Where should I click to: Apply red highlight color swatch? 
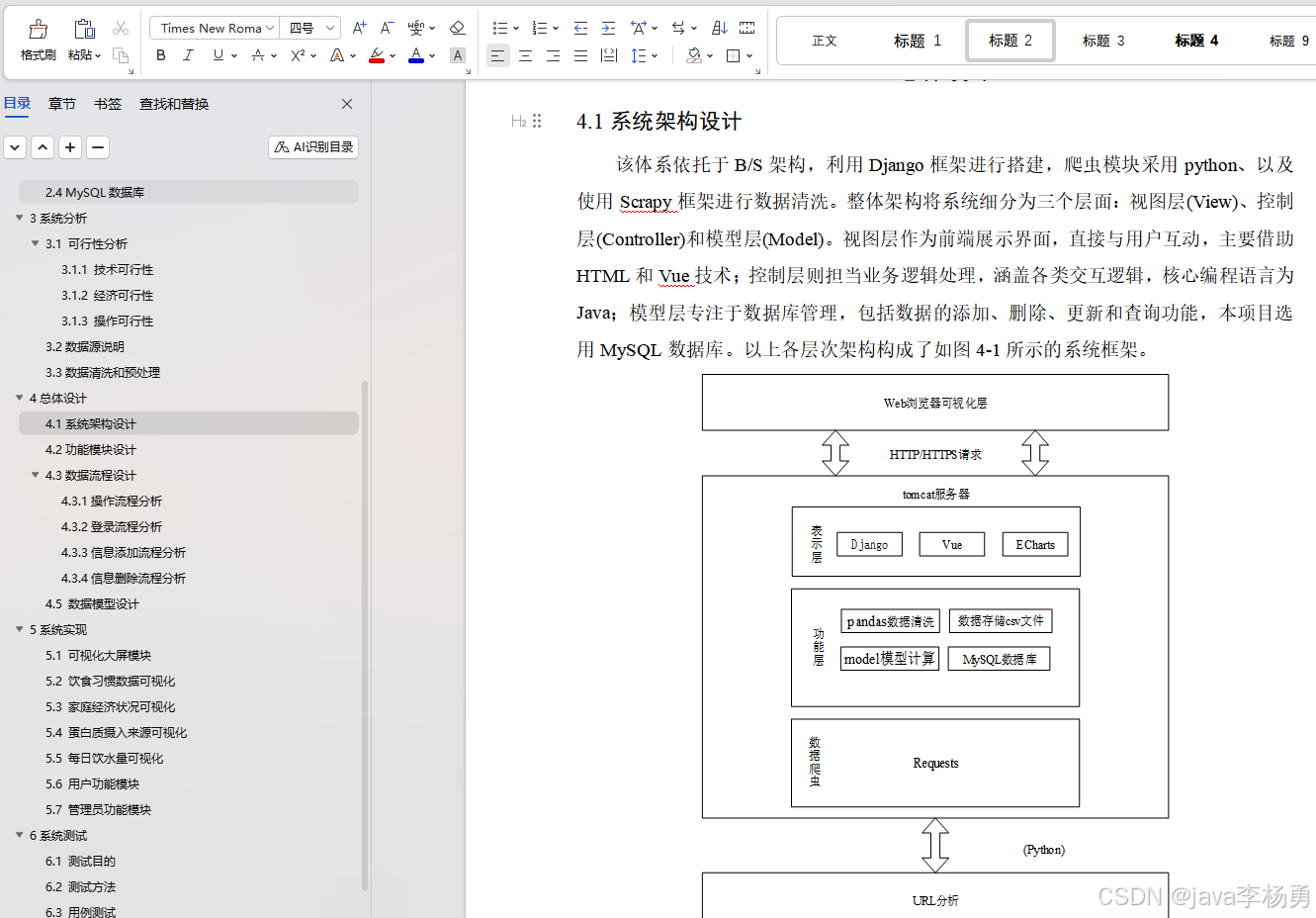(377, 55)
